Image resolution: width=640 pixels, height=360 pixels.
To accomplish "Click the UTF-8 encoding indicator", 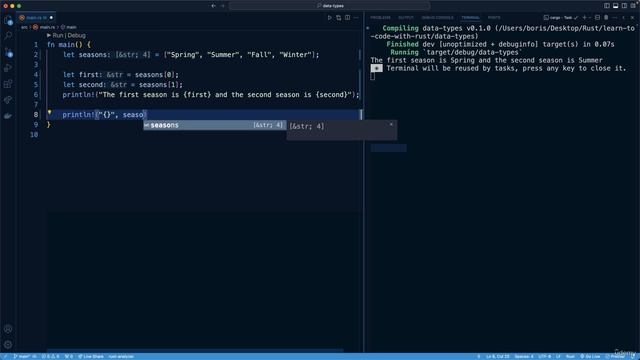I will [544, 356].
